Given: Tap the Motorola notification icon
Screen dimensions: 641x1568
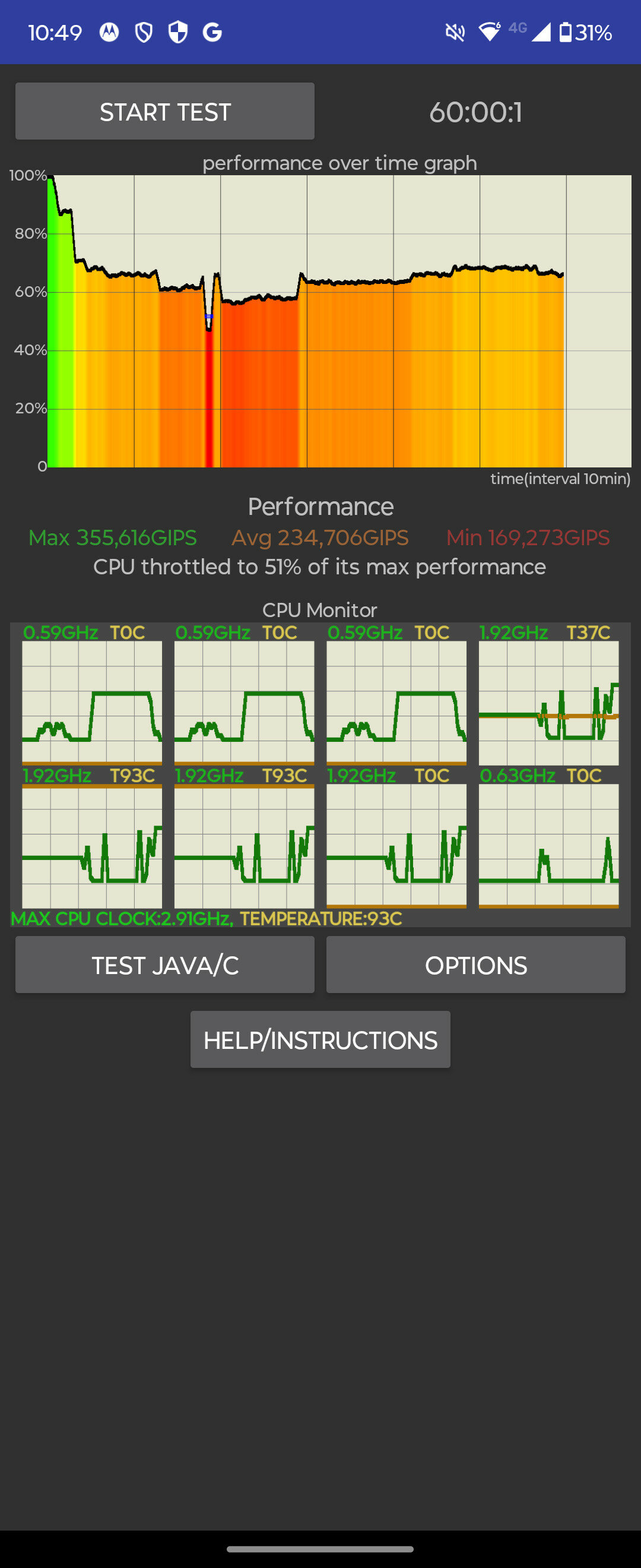Looking at the screenshot, I should (109, 32).
